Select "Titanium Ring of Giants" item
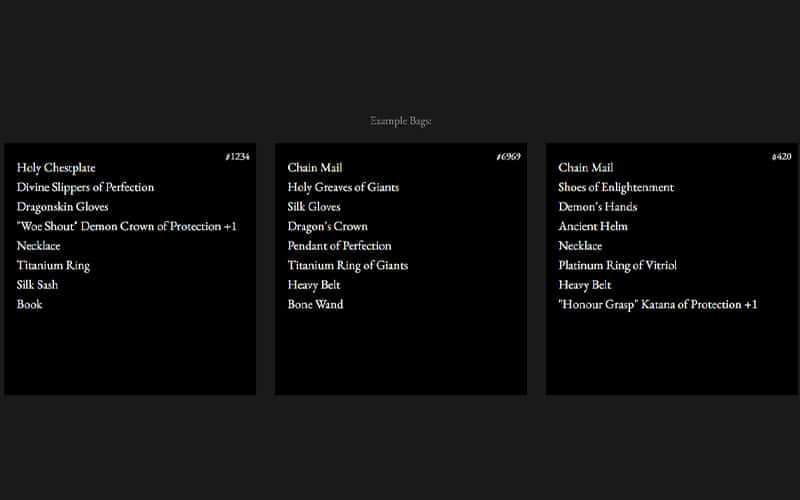The width and height of the screenshot is (800, 500). point(347,265)
